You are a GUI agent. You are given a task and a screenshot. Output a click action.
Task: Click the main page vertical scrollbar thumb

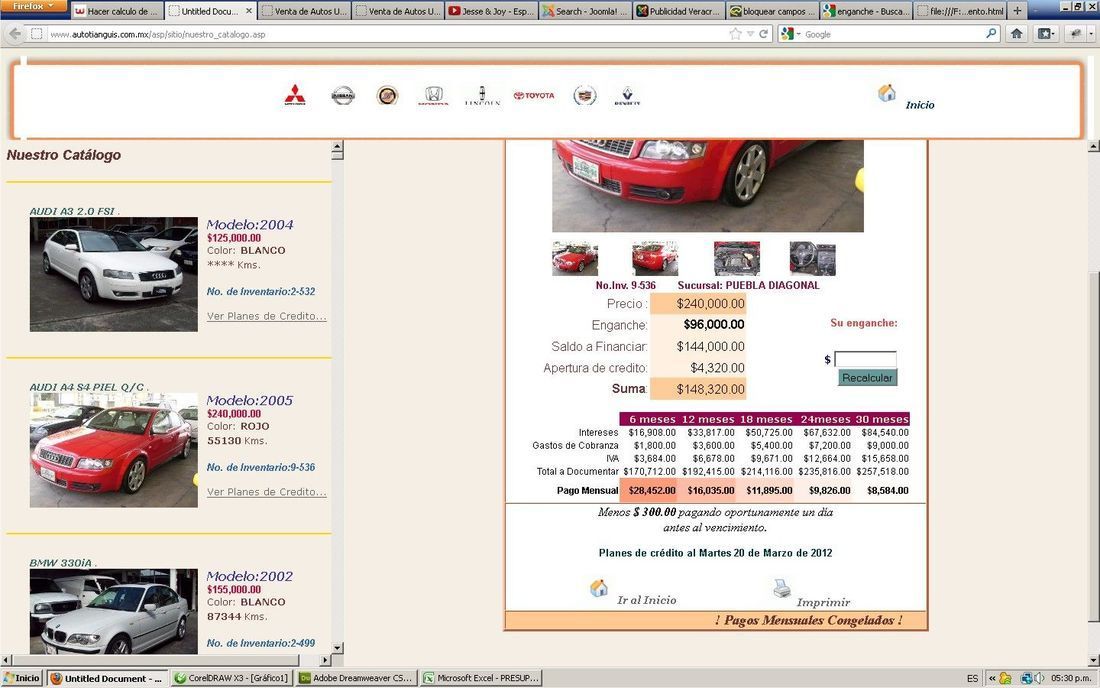coord(1094,445)
